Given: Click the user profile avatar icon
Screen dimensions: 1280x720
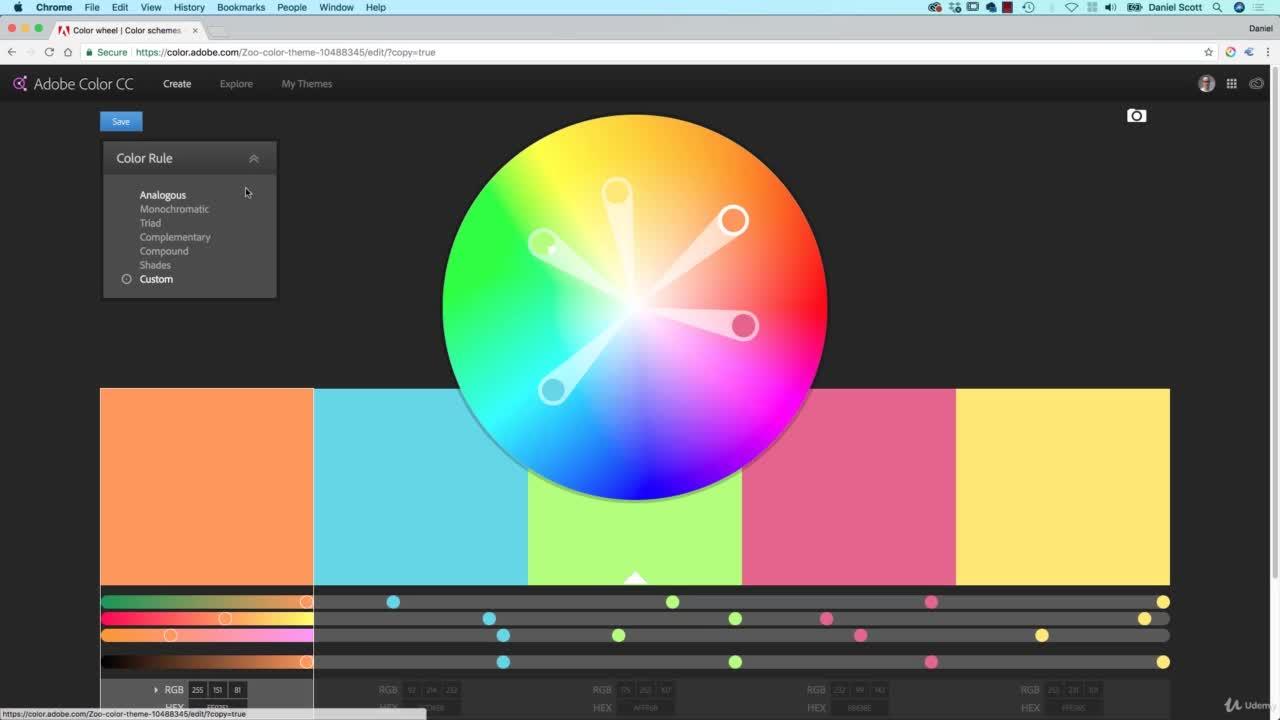Looking at the screenshot, I should (1206, 83).
